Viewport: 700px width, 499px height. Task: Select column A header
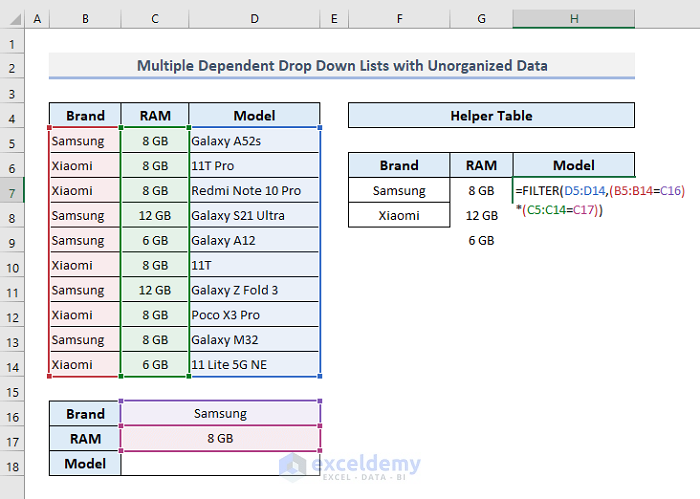[x=38, y=19]
